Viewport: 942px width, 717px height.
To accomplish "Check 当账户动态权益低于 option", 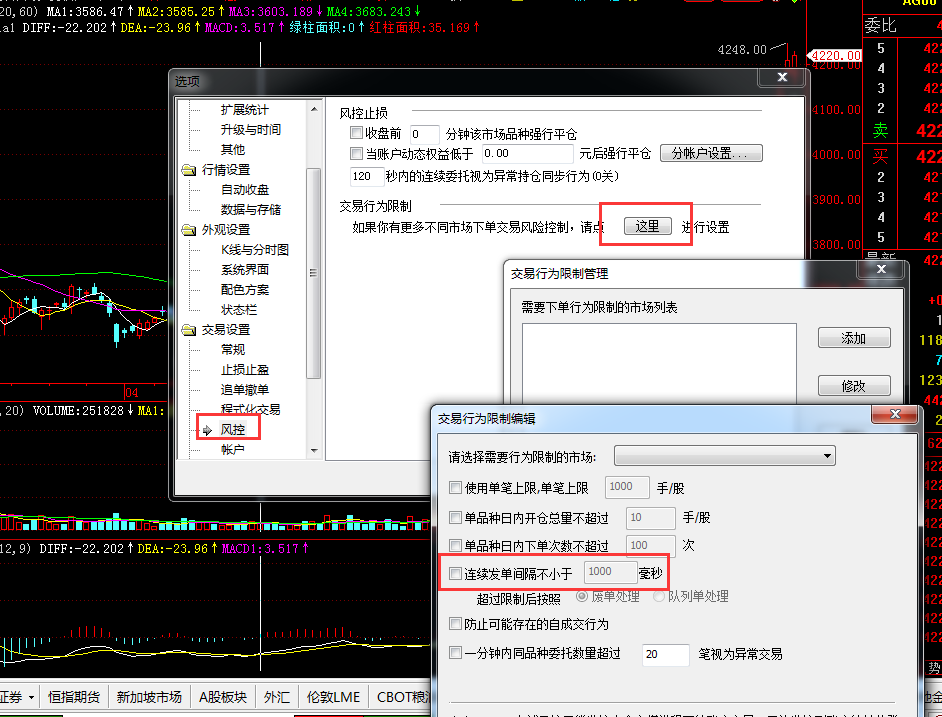I will tap(356, 154).
